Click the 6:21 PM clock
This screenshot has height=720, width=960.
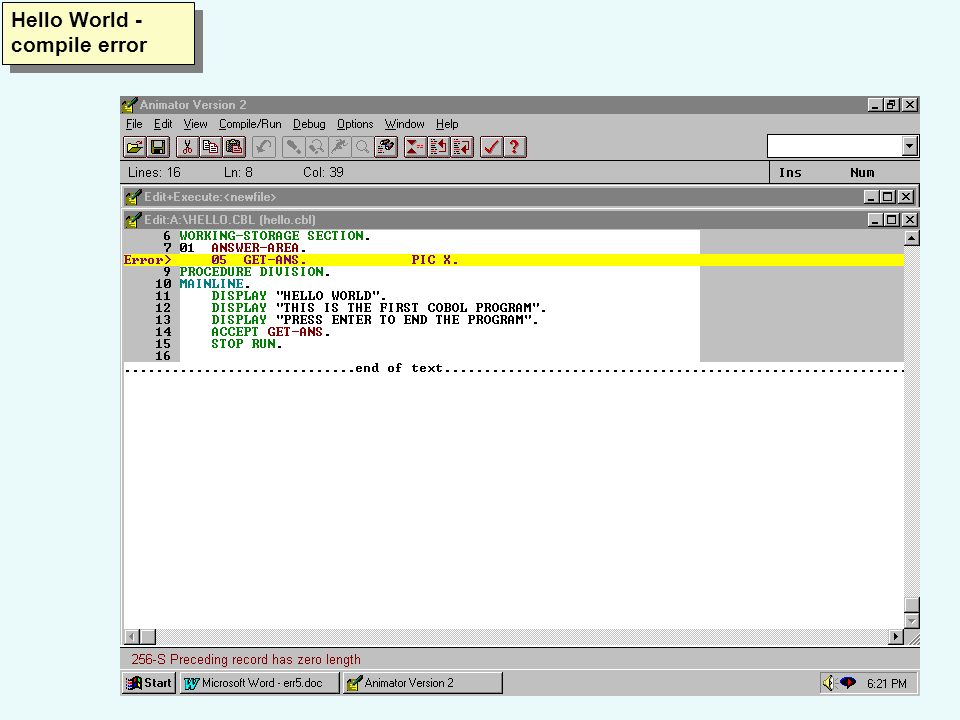887,683
